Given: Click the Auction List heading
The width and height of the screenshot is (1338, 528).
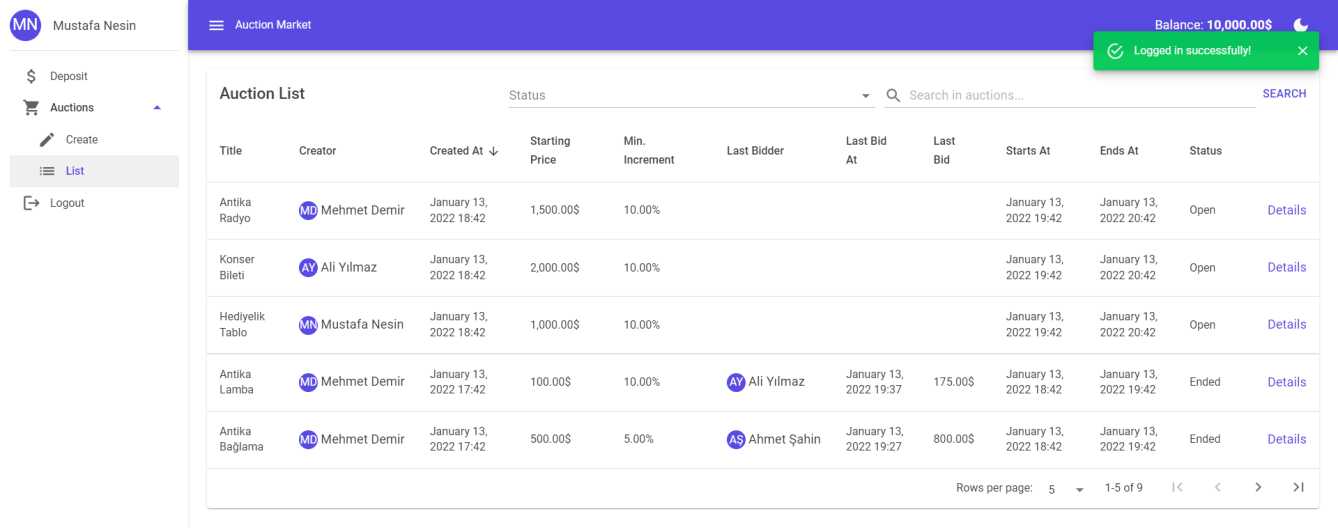Looking at the screenshot, I should pyautogui.click(x=262, y=94).
